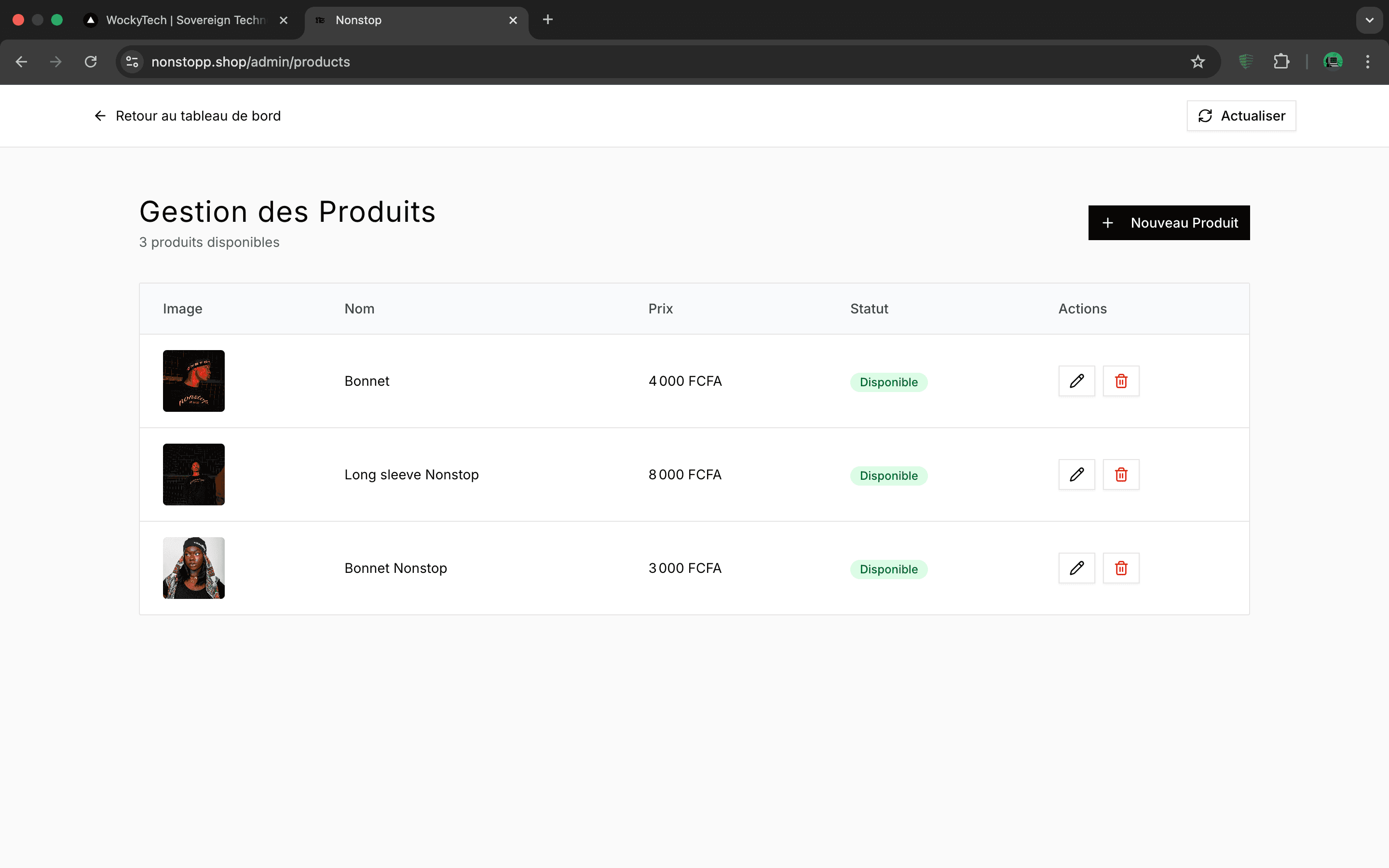This screenshot has height=868, width=1389.
Task: Click the Nom column header
Action: click(359, 309)
